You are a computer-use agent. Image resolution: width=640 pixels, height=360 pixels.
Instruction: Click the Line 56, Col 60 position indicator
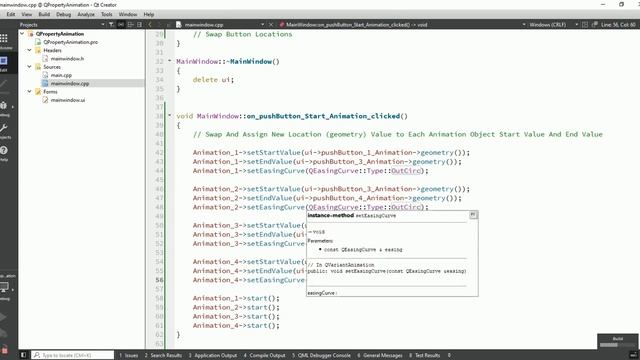(x=618, y=24)
